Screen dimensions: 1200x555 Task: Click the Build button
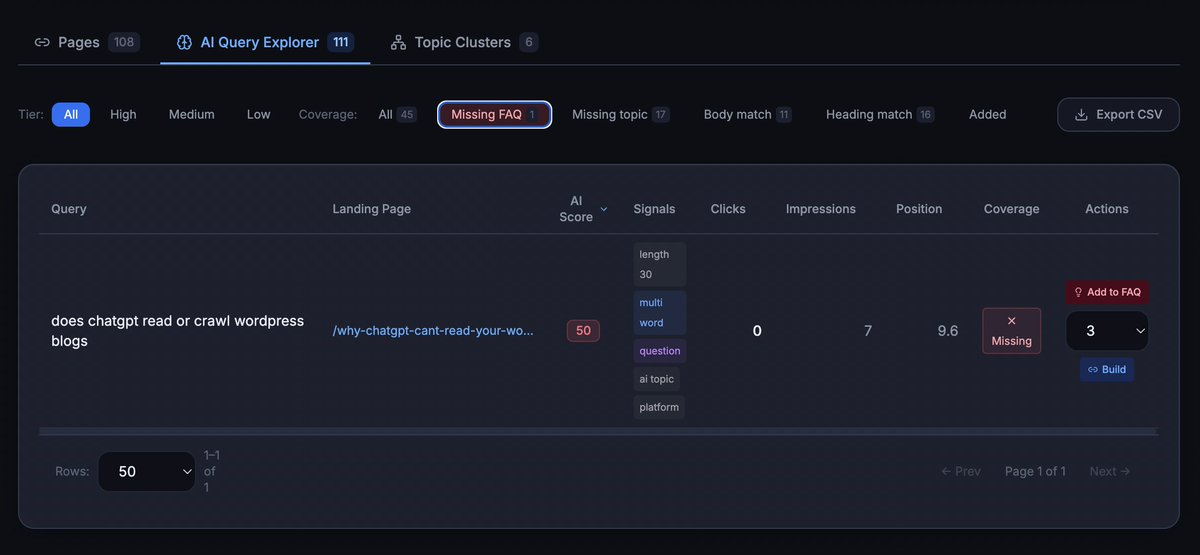coord(1107,369)
